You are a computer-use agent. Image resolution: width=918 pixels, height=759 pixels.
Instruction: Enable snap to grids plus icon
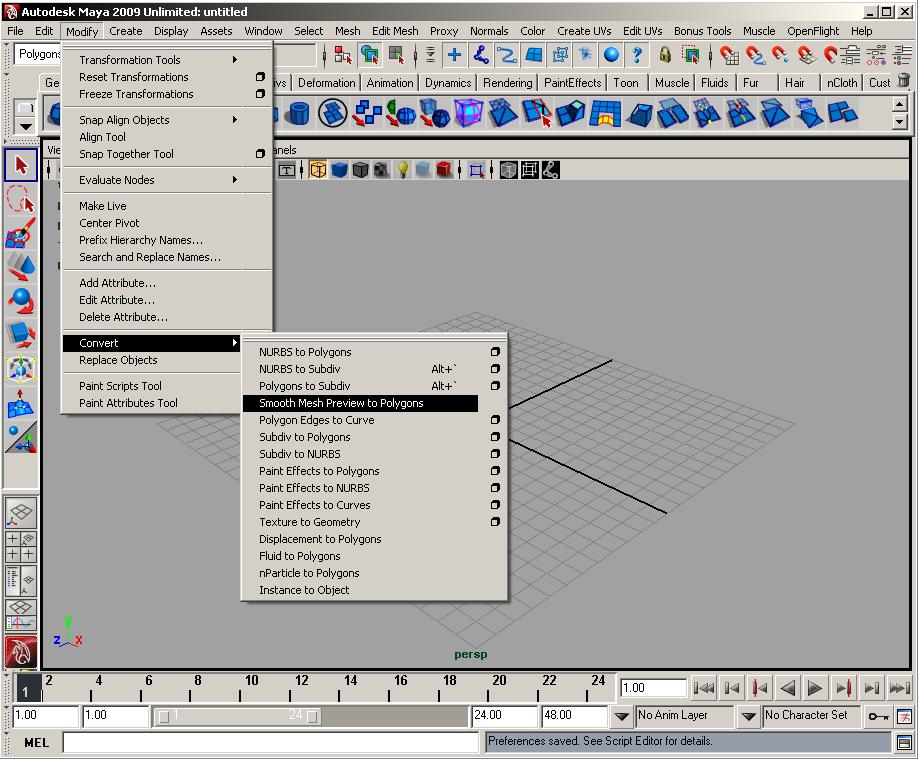click(x=454, y=55)
